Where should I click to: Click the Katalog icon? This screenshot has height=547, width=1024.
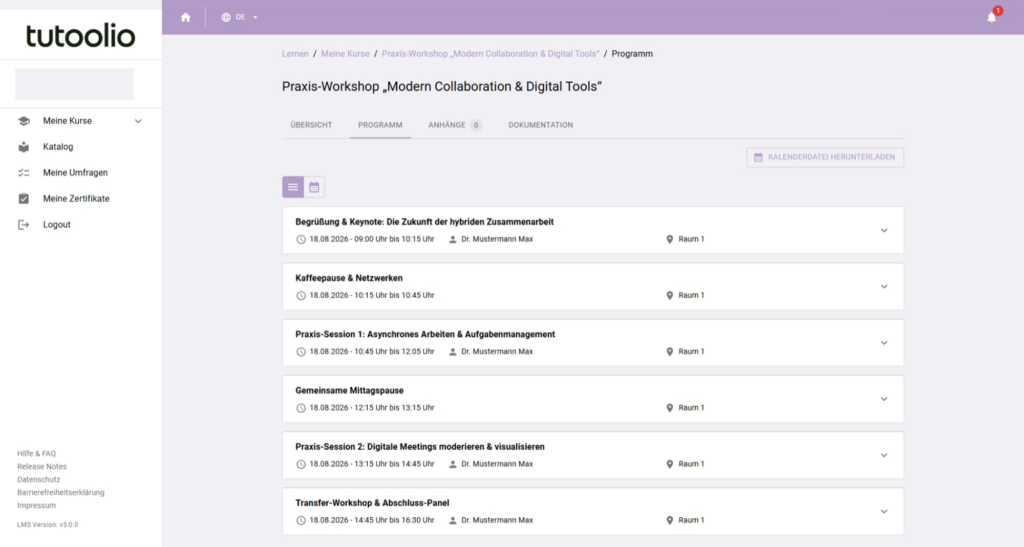point(24,147)
